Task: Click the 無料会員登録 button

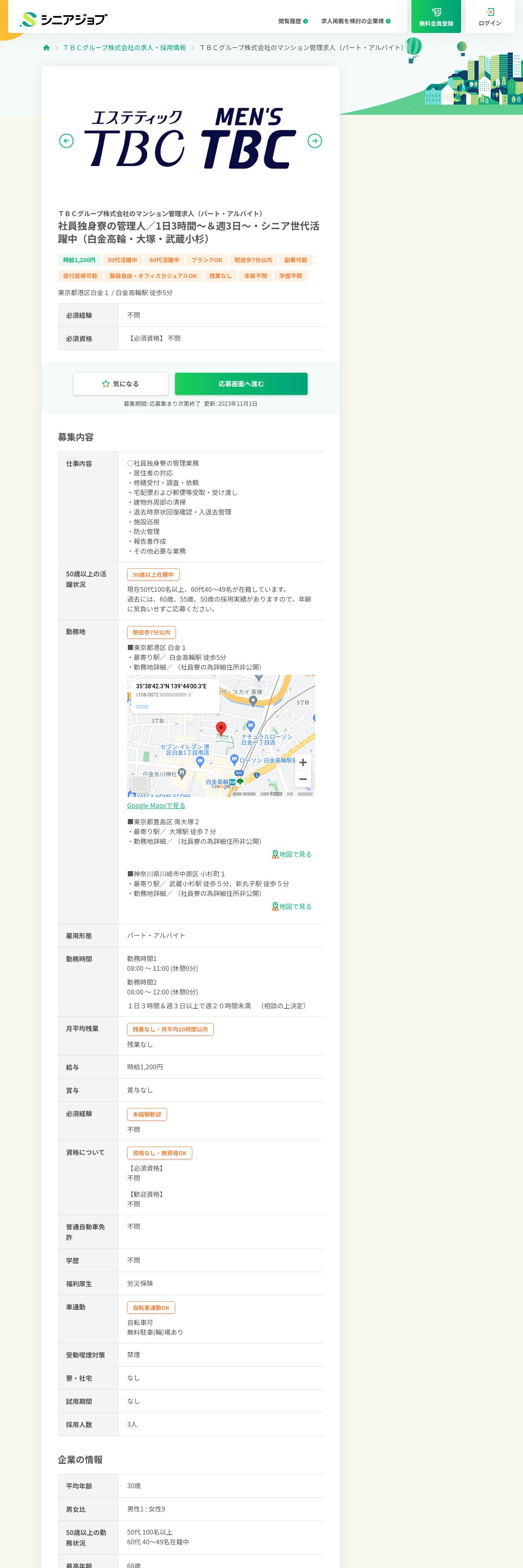Action: (x=436, y=17)
